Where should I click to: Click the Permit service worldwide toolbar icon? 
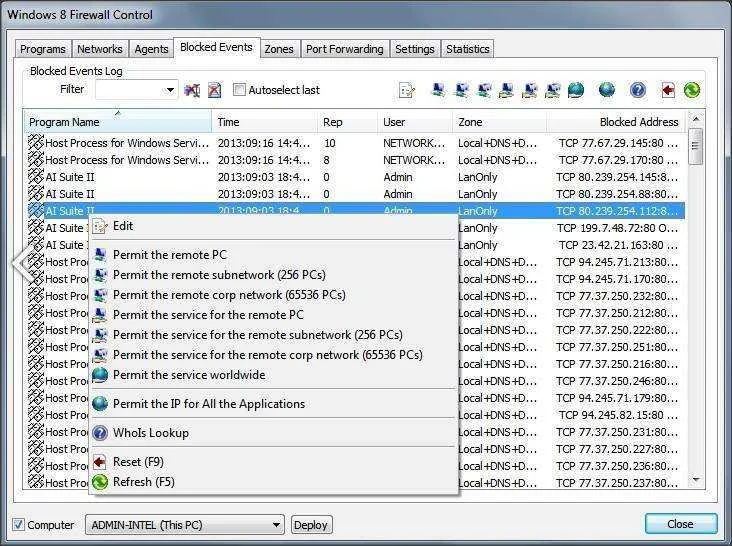[576, 90]
